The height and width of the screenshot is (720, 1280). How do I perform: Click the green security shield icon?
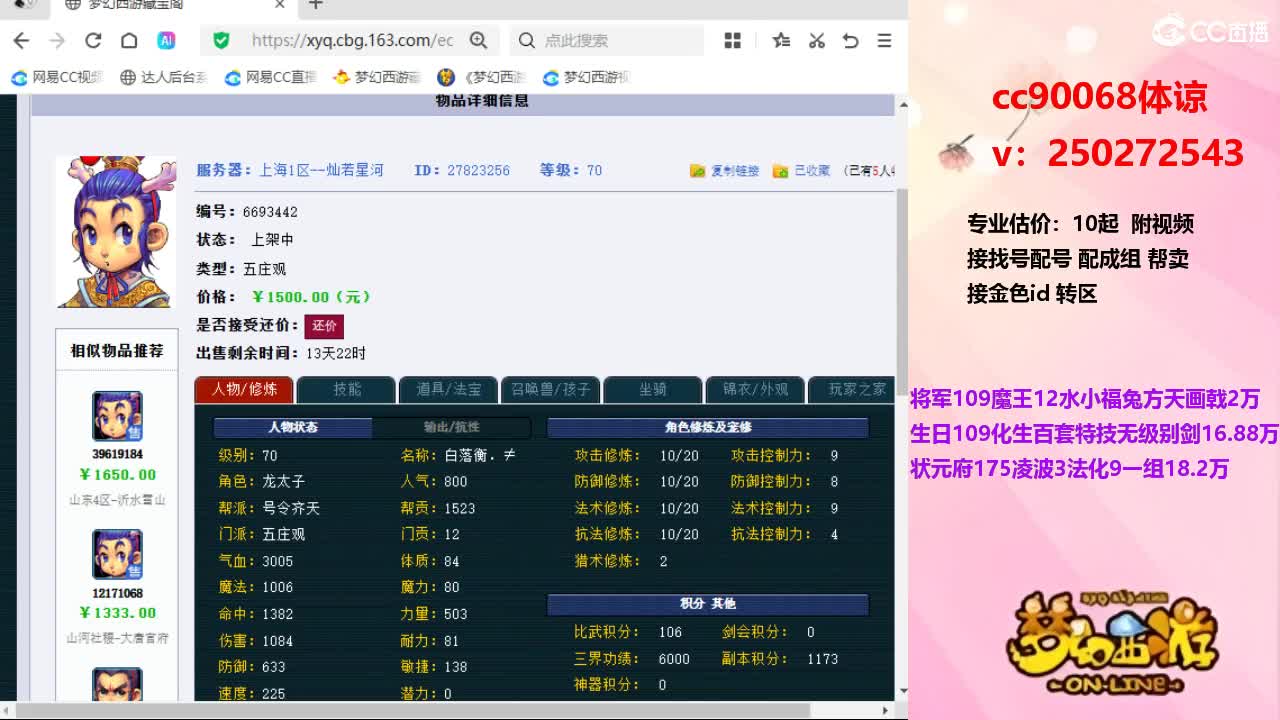(221, 40)
